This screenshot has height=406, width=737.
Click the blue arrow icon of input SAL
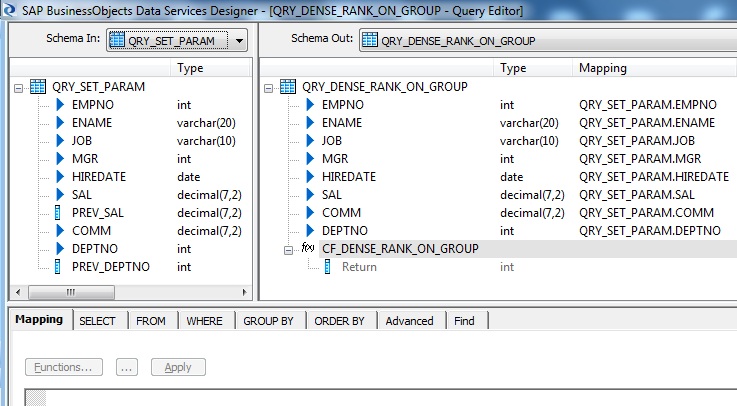(60, 195)
